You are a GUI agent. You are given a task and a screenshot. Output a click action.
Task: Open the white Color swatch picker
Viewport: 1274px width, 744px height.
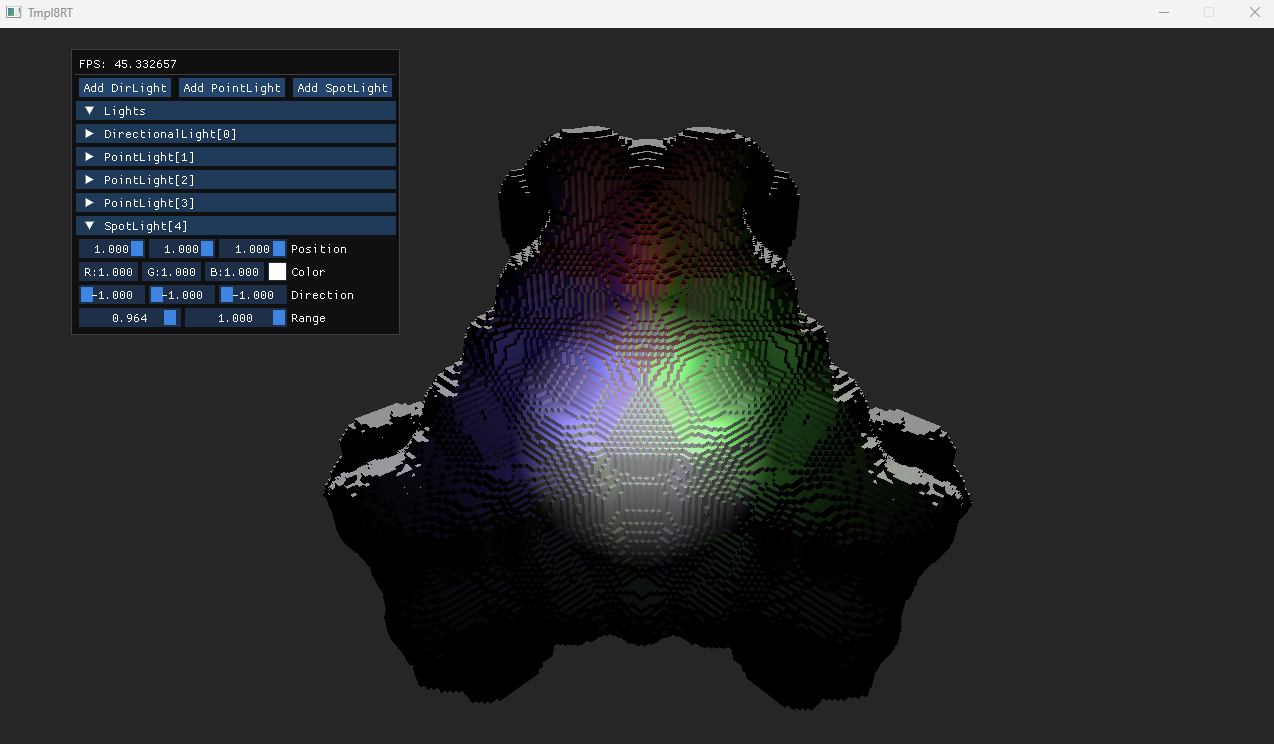click(277, 272)
